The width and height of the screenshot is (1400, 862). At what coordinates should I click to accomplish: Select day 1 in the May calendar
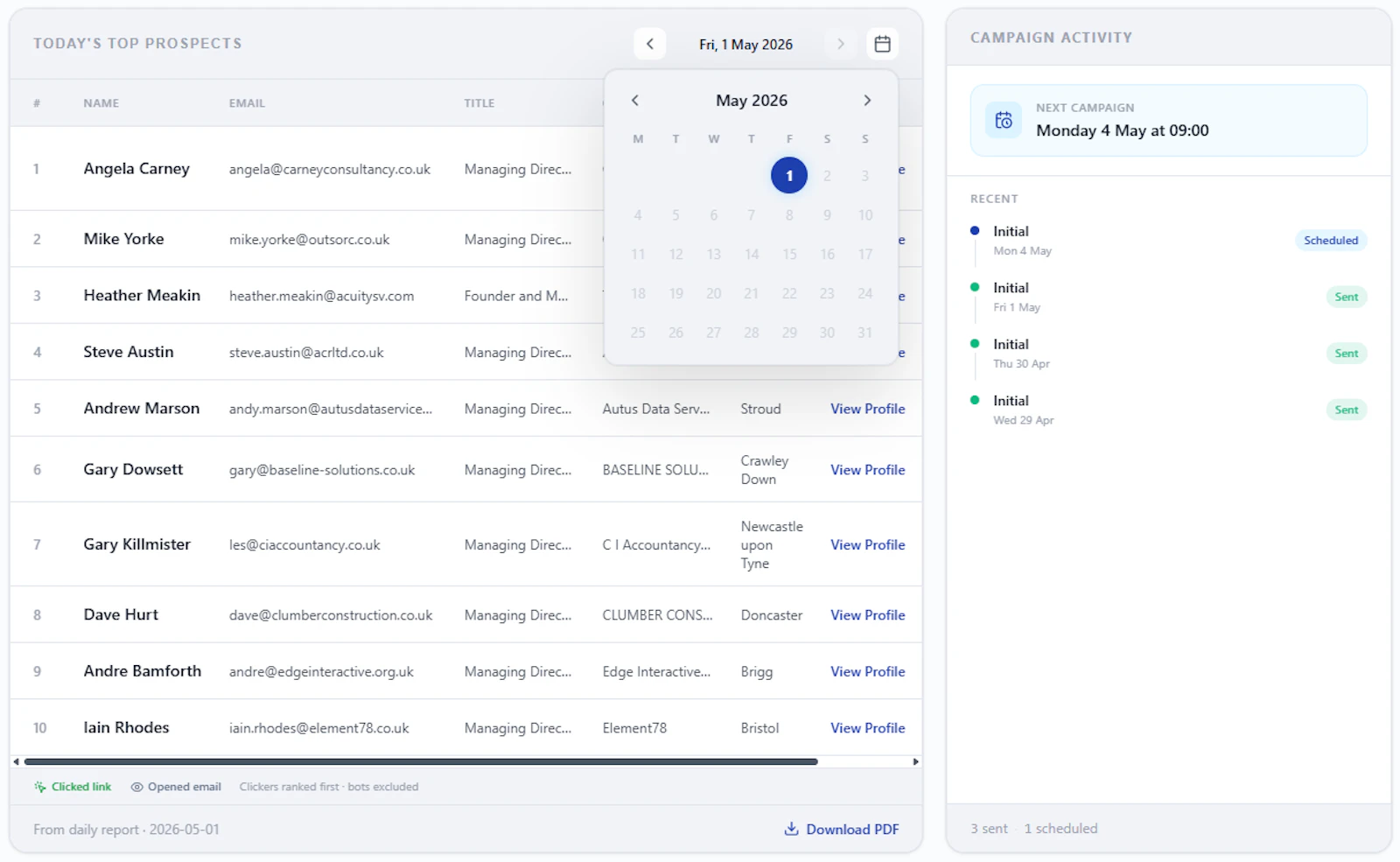click(x=789, y=175)
